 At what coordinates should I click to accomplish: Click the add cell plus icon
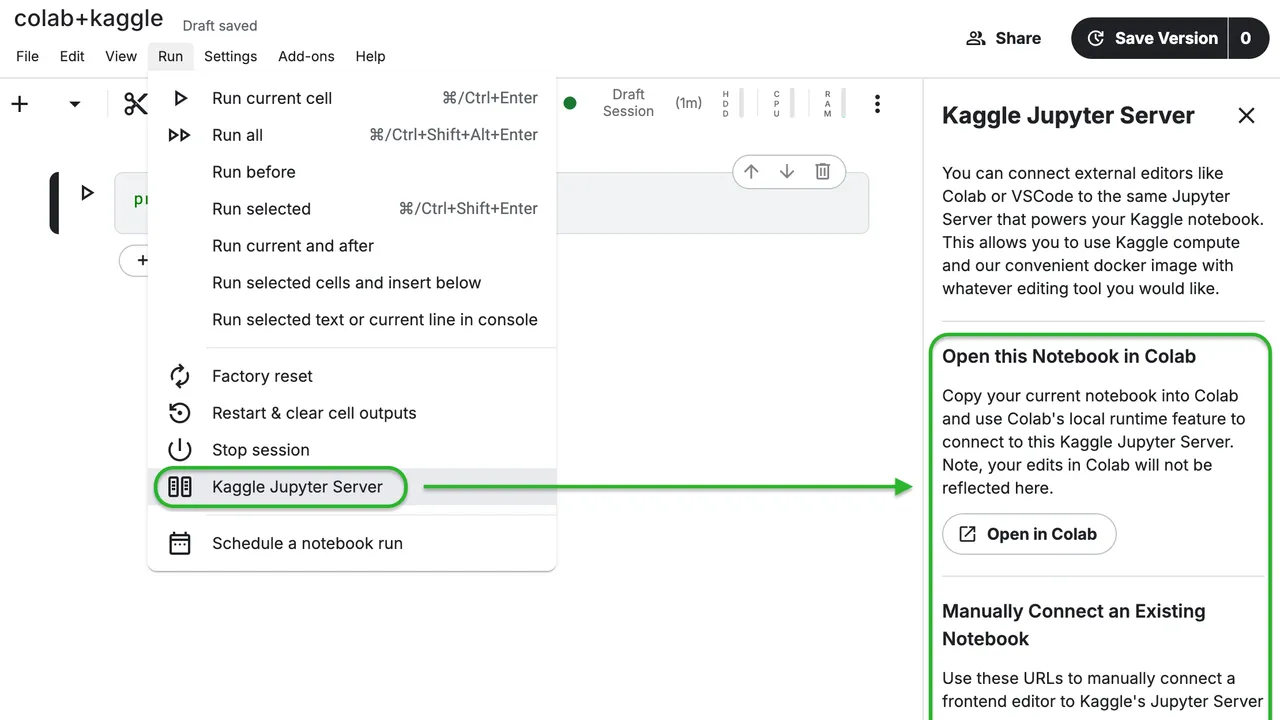pyautogui.click(x=20, y=104)
